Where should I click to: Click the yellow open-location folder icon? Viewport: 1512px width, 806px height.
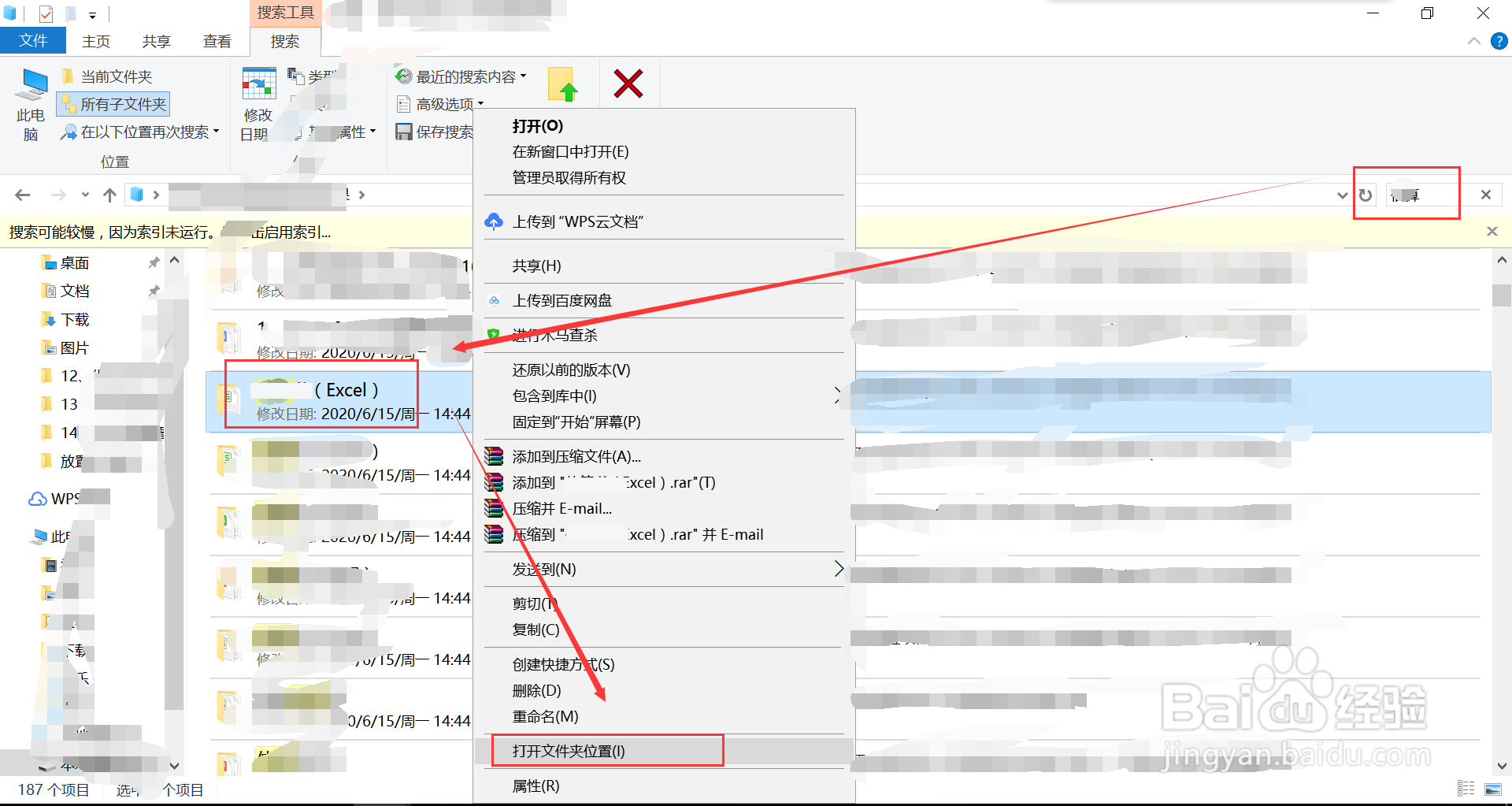[564, 84]
